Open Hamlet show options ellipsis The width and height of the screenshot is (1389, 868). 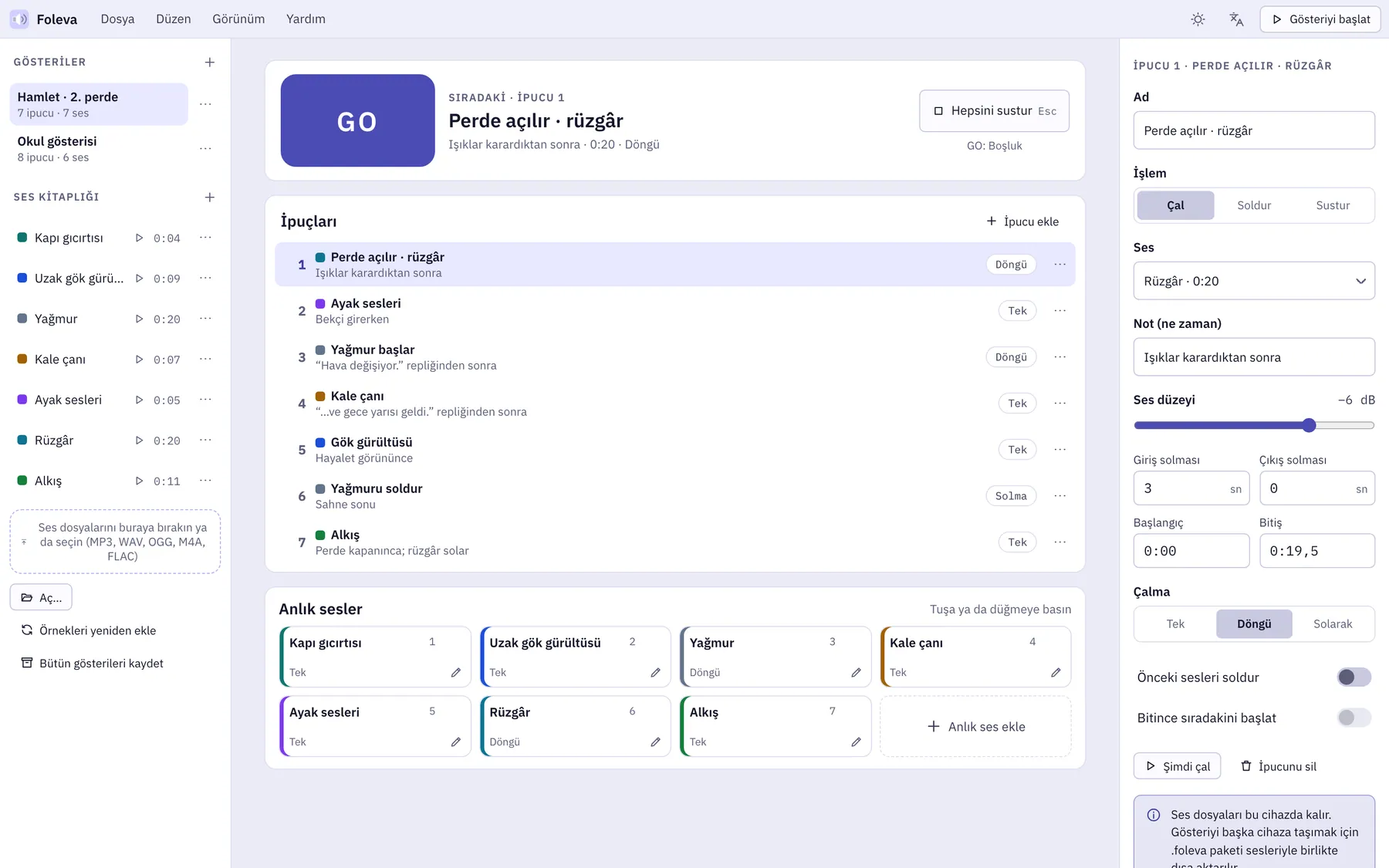pos(205,104)
